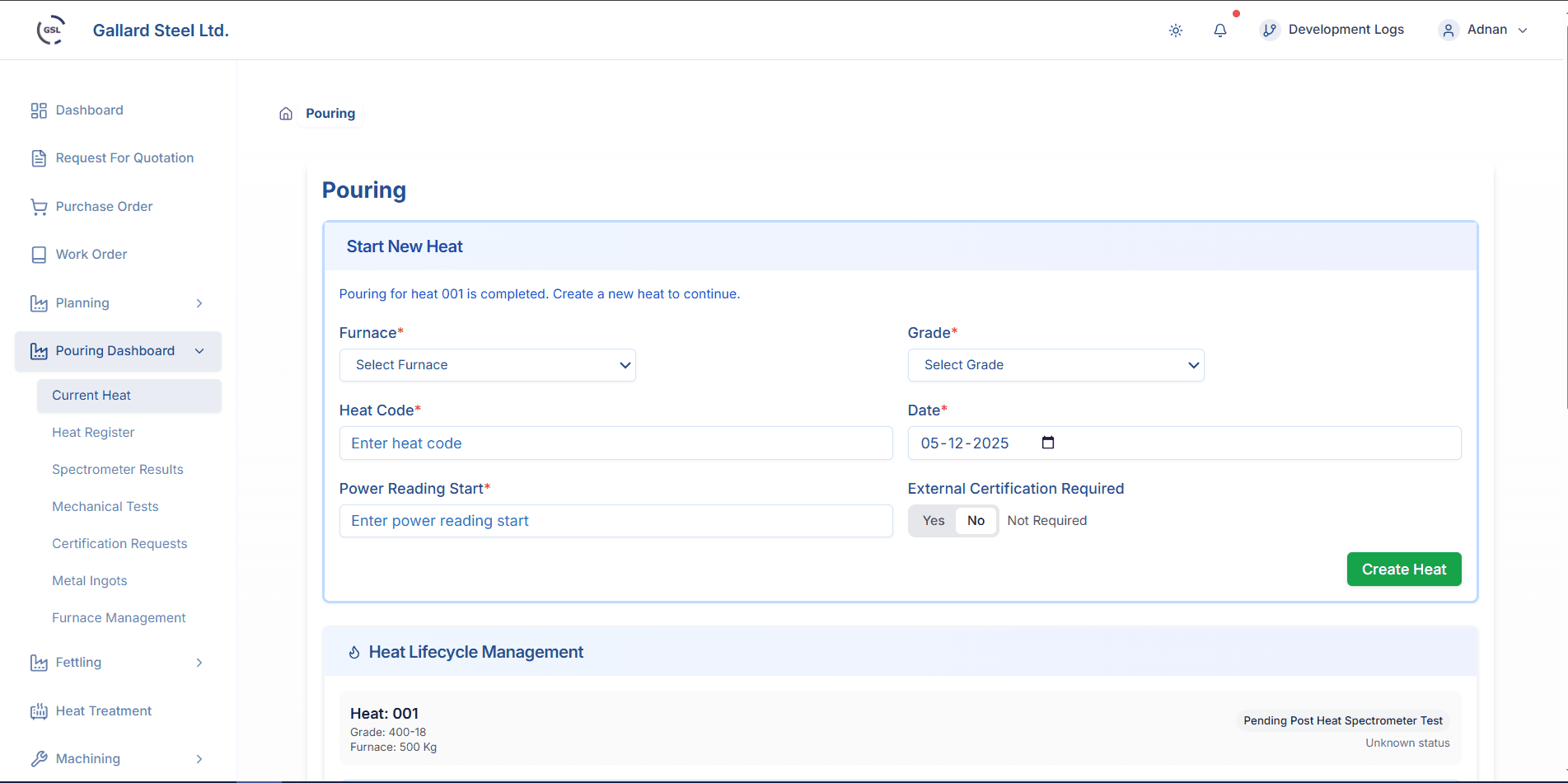Image resolution: width=1568 pixels, height=783 pixels.
Task: Select the Purchase Order cart icon
Action: tap(39, 206)
